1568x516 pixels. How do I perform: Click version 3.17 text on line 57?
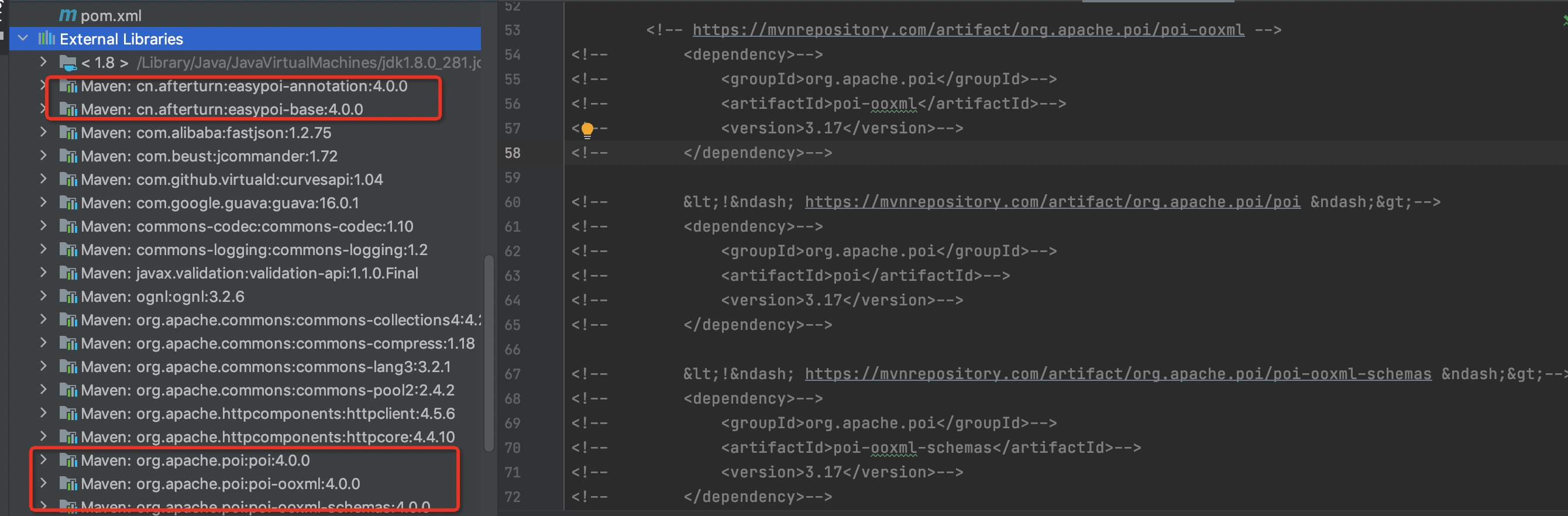click(823, 128)
